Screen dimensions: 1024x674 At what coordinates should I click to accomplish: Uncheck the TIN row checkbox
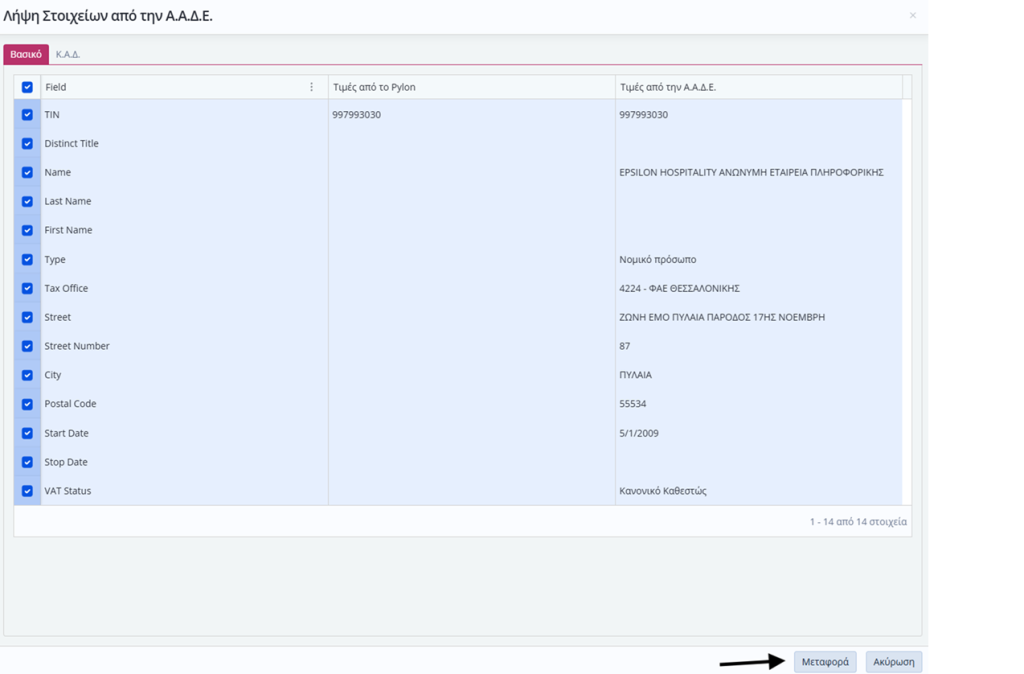[27, 115]
